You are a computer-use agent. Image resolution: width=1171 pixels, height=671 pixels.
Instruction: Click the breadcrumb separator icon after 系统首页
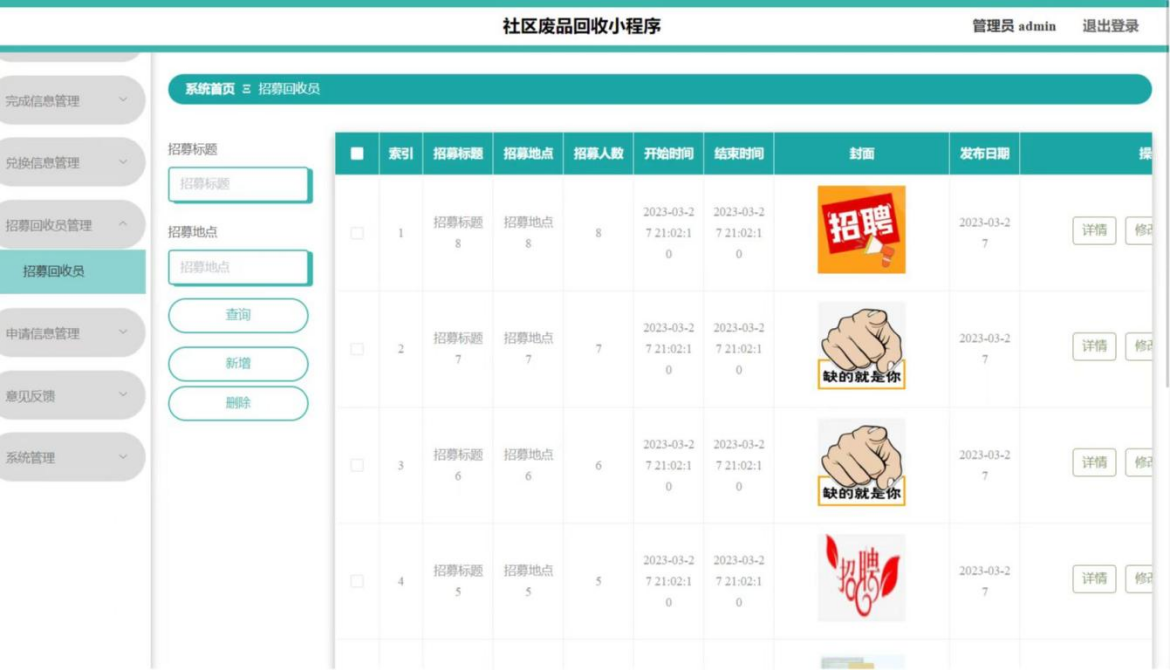point(246,89)
